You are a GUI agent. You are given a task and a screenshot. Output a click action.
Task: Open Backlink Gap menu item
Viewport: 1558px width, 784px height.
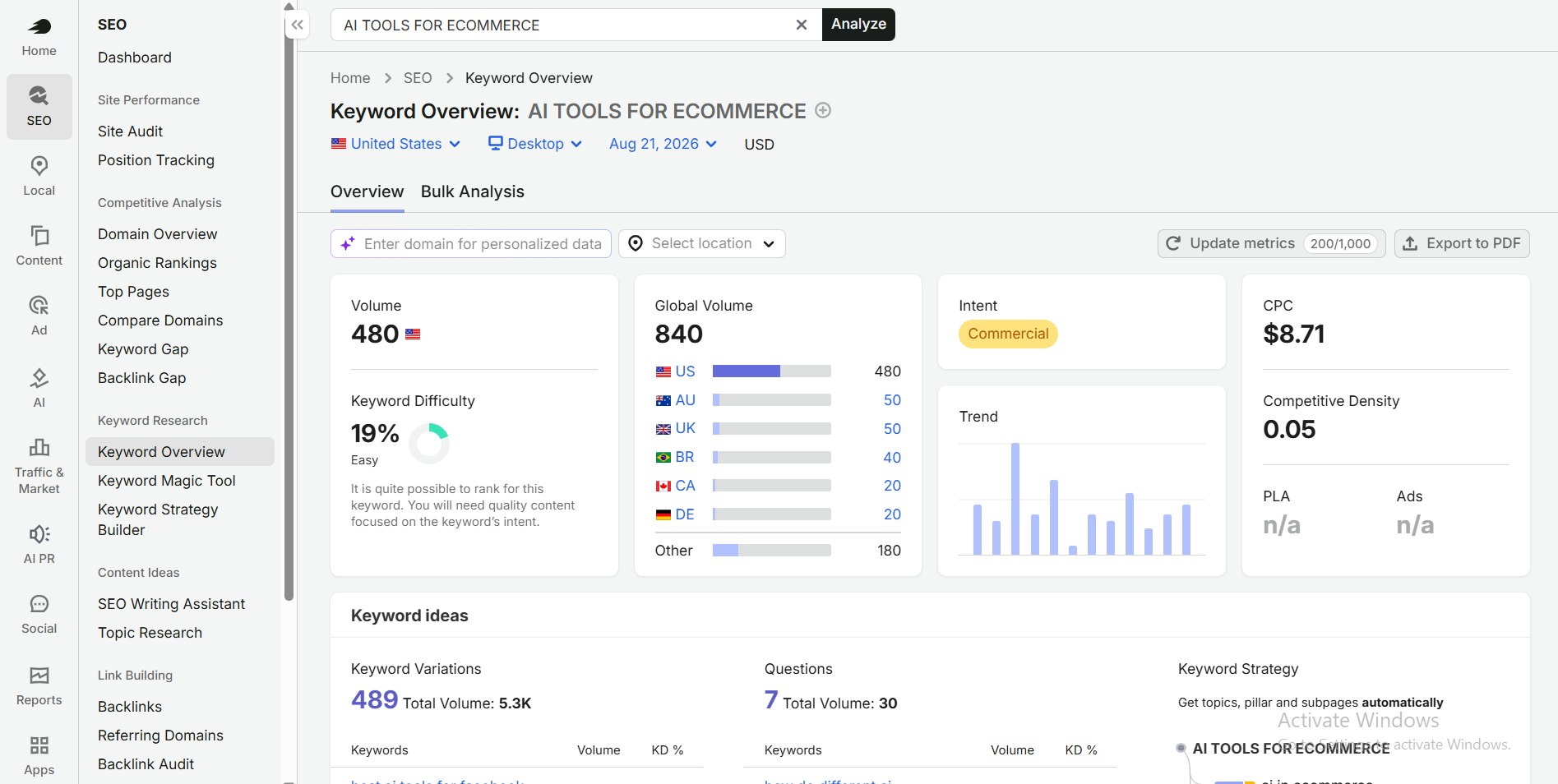pos(141,378)
